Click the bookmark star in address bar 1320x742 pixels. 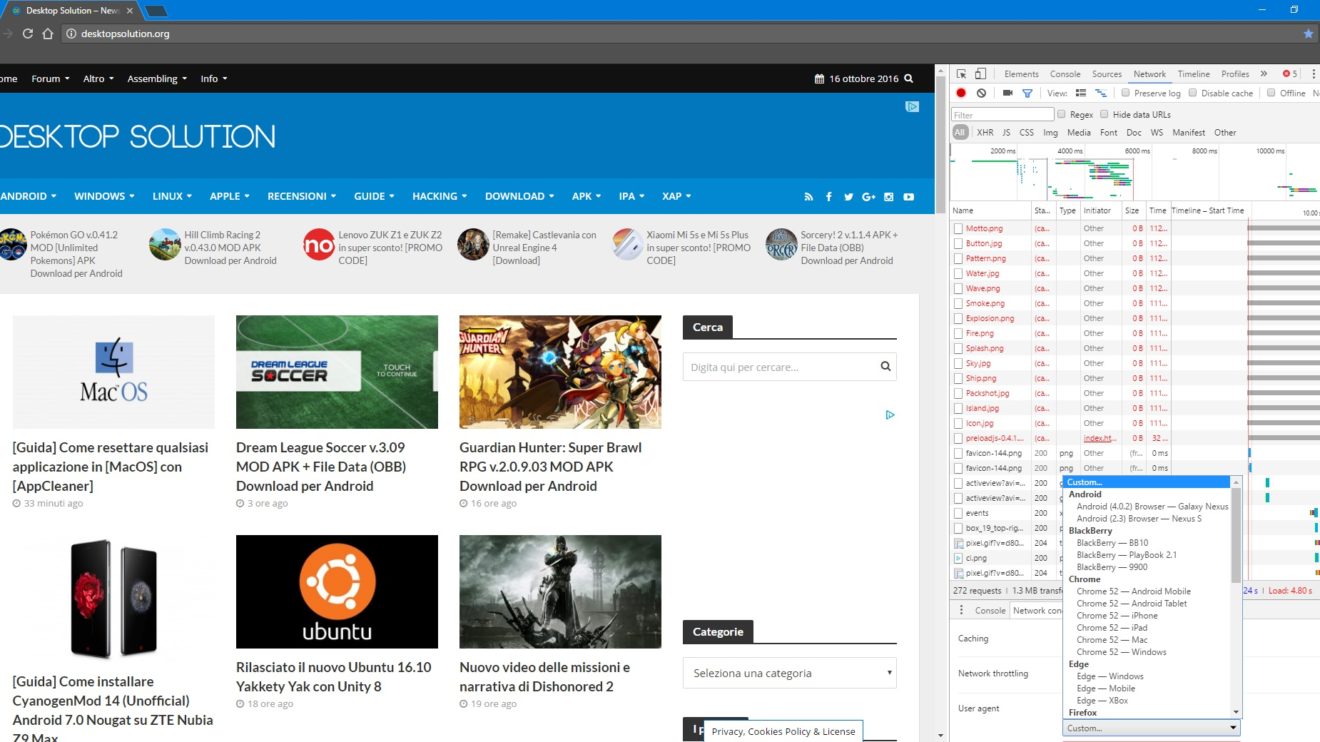pos(1308,34)
